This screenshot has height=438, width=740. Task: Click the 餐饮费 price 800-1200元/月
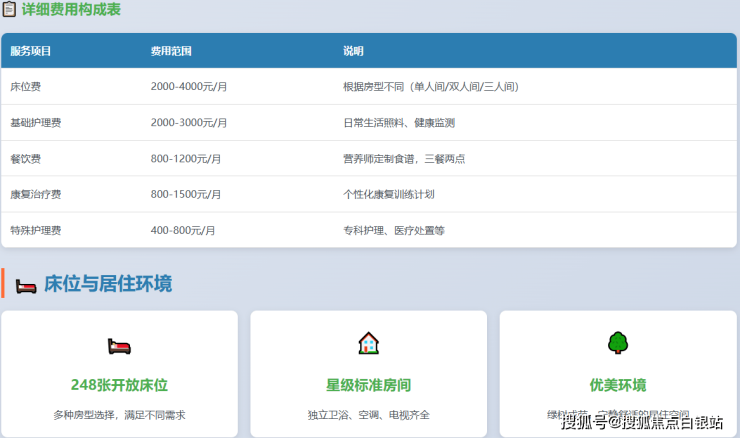click(186, 159)
